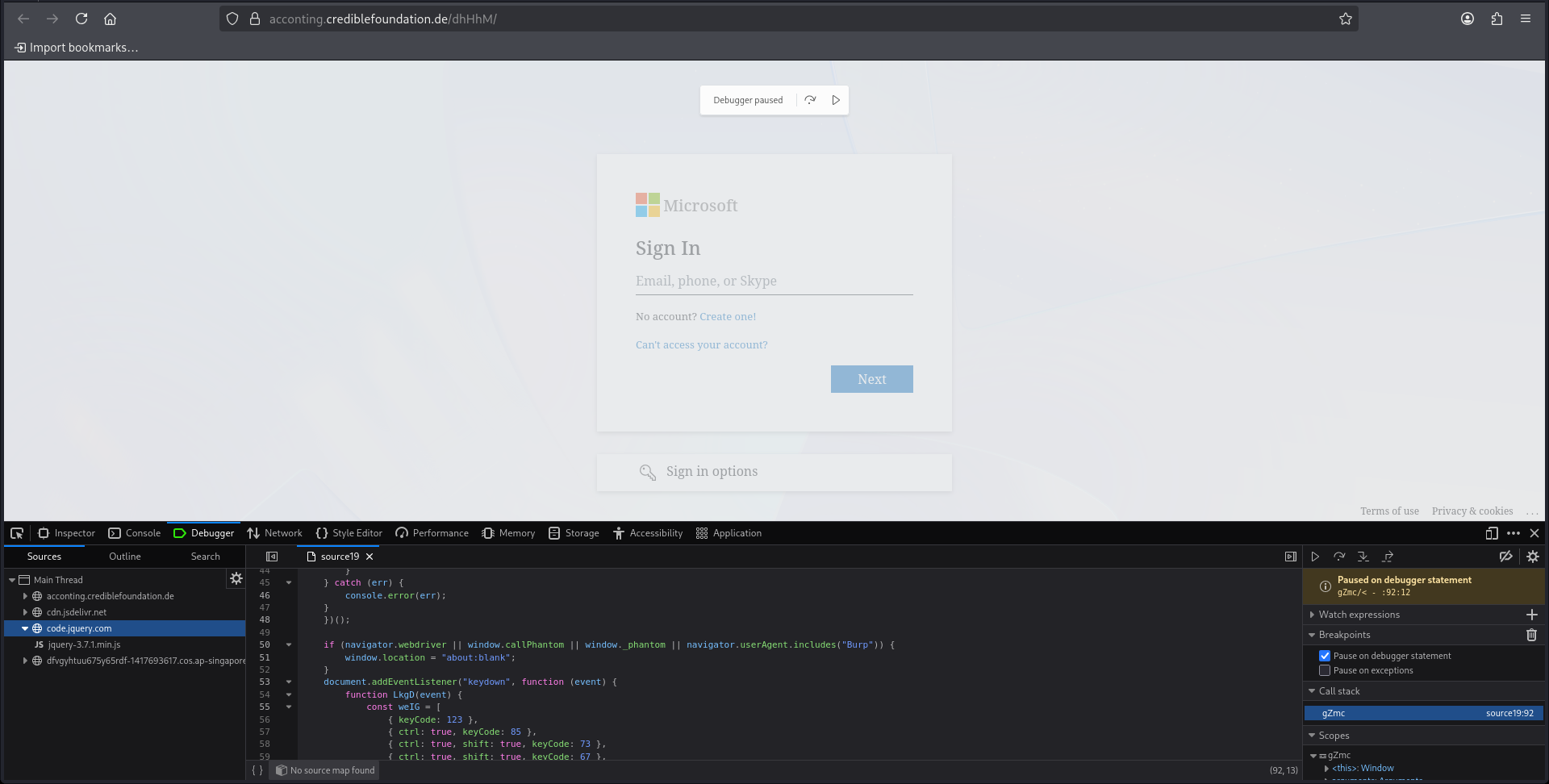Collapse the right debugger sidebar pane
This screenshot has width=1549, height=784.
point(1291,557)
